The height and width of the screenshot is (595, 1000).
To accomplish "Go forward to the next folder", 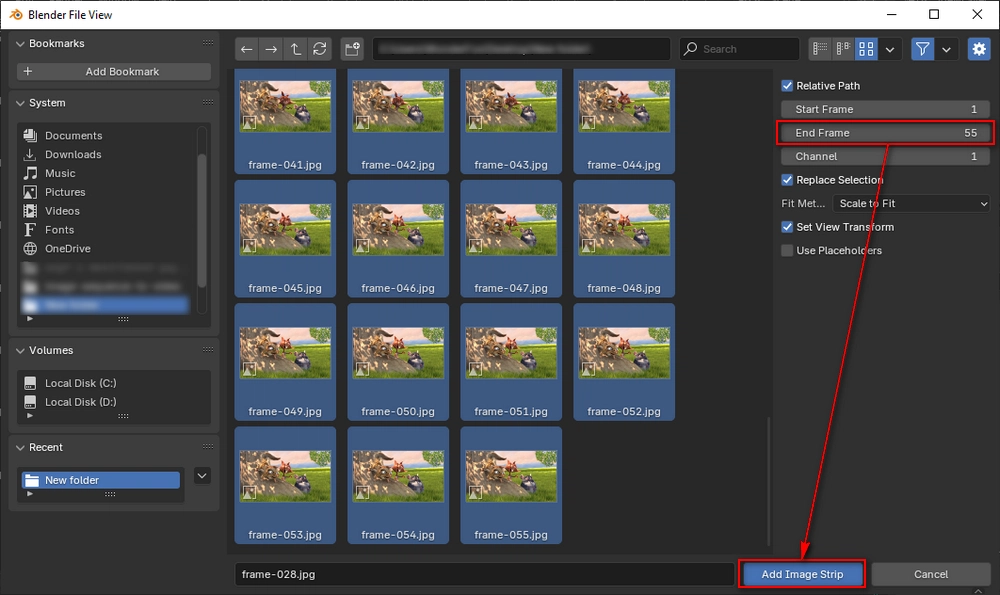I will [x=271, y=49].
